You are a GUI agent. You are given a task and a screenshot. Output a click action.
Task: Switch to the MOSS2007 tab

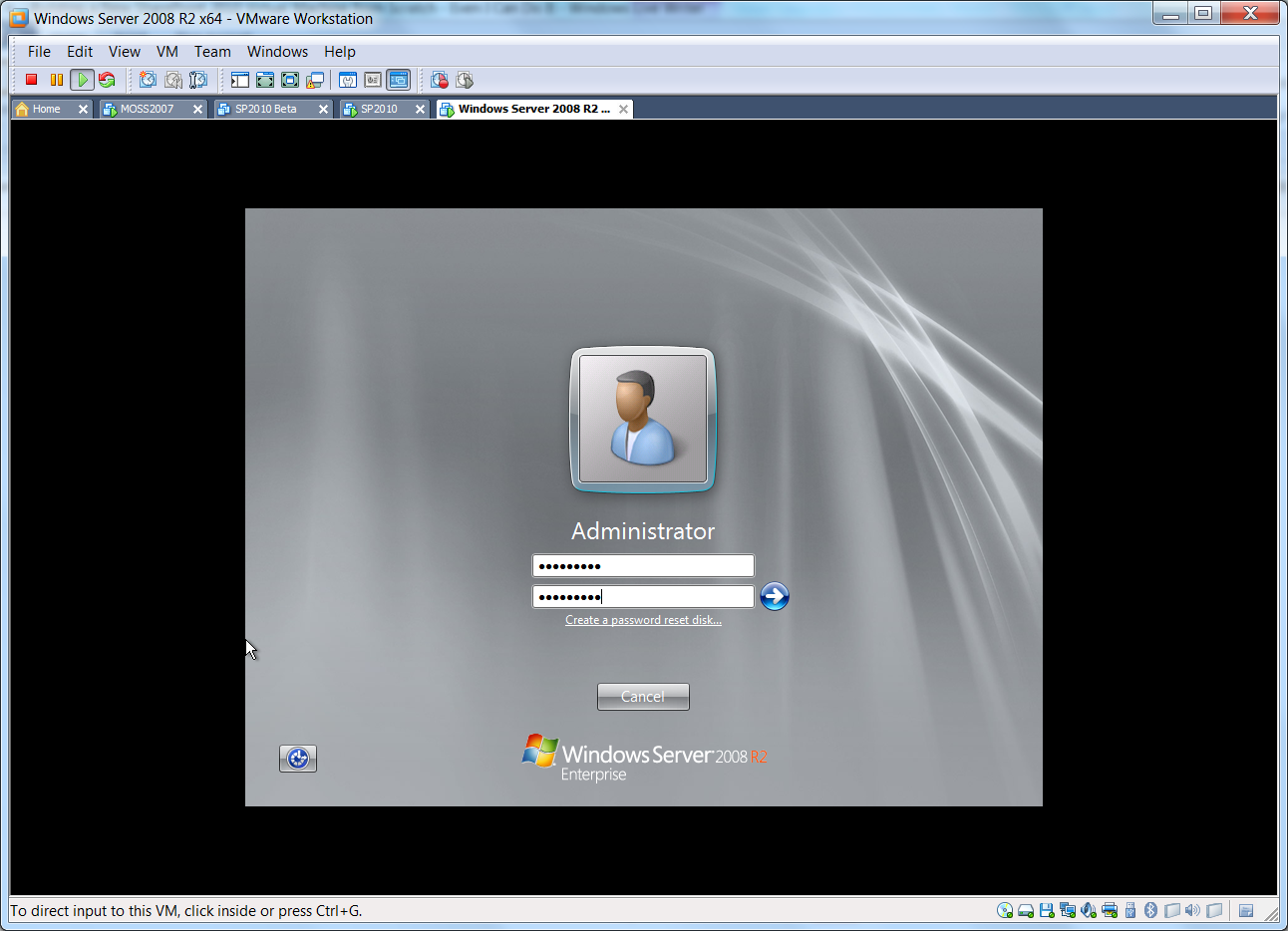point(148,109)
